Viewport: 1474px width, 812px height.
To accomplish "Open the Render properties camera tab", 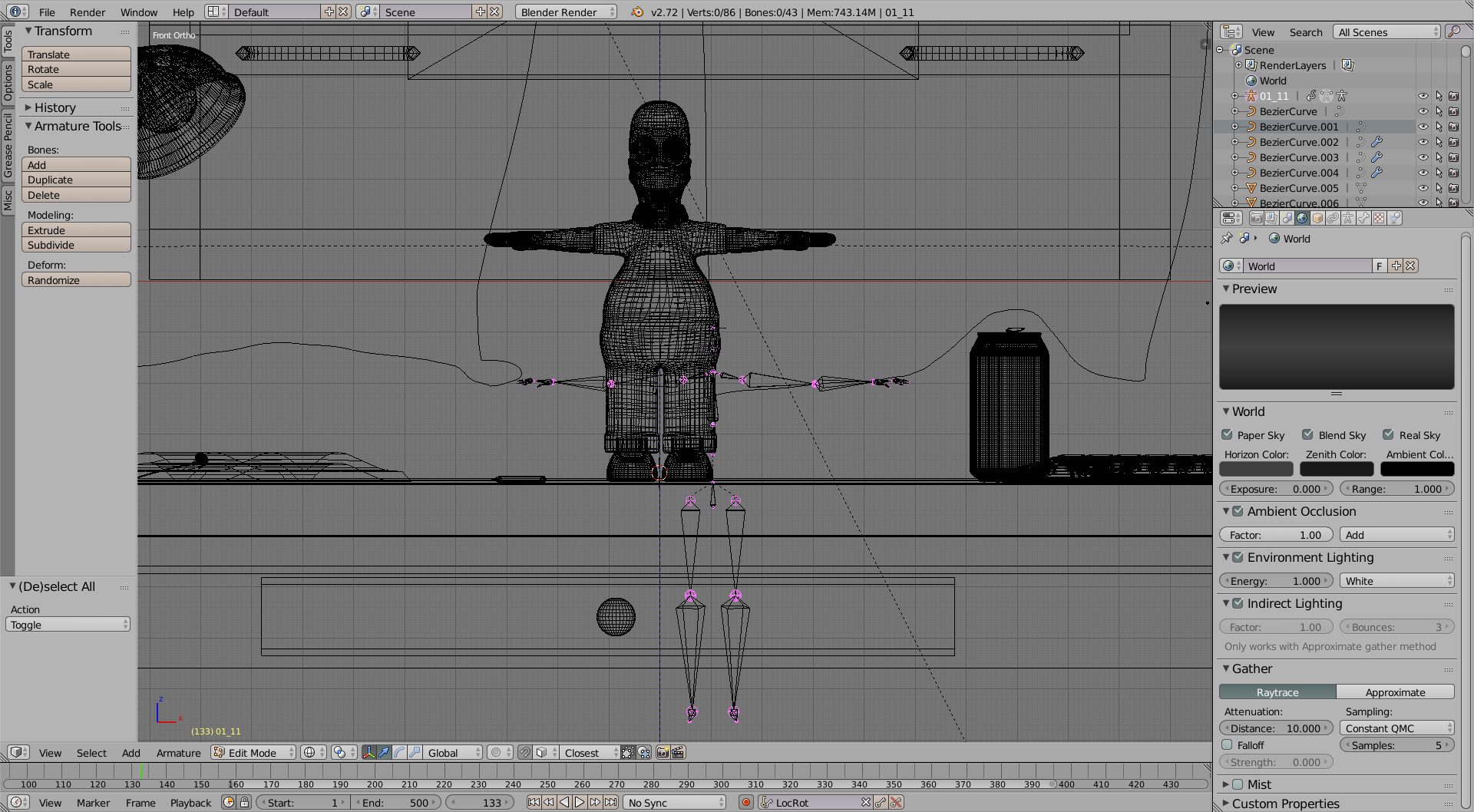I will point(1256,218).
